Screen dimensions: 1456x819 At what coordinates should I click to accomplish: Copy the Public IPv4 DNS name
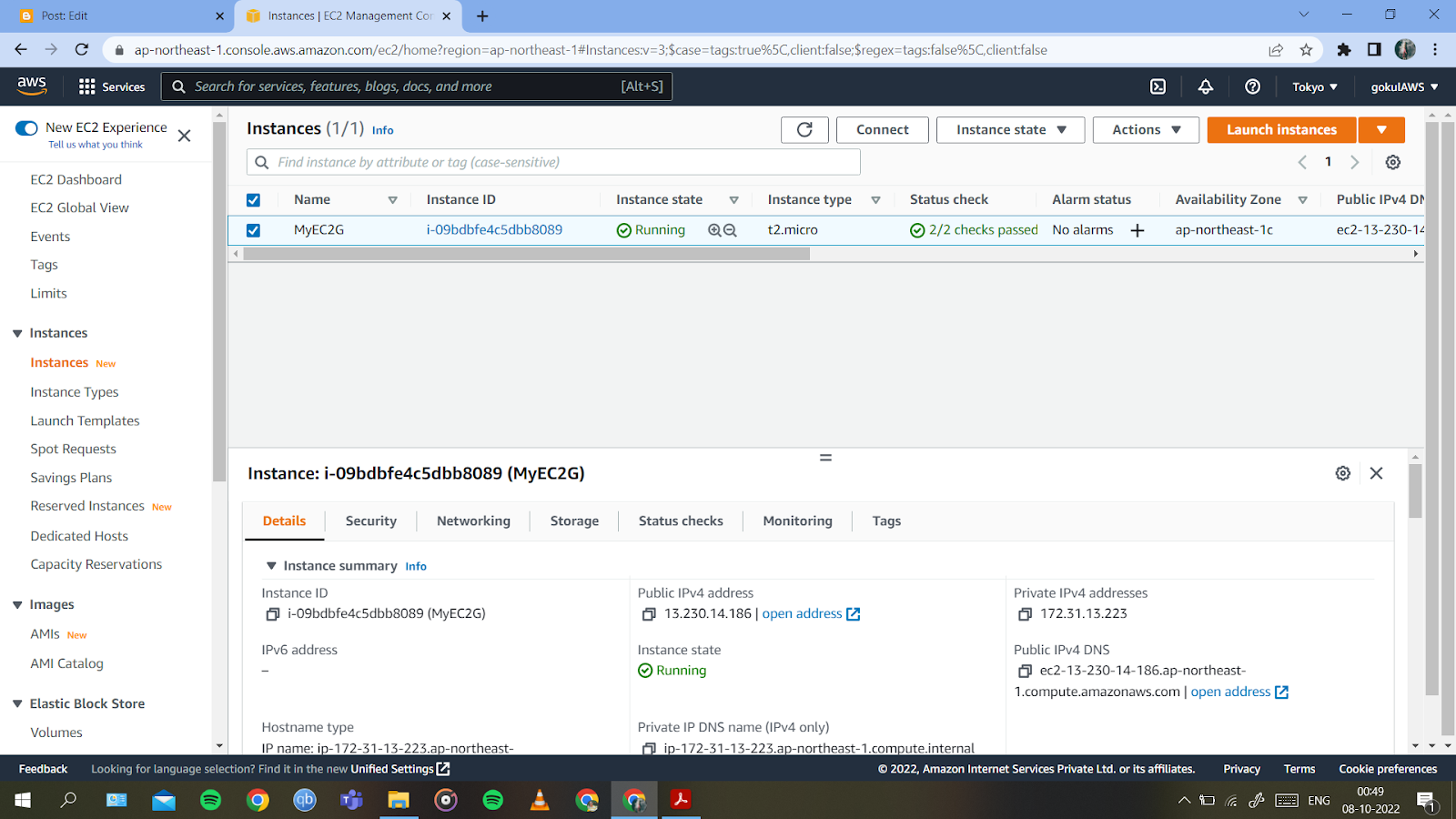click(1025, 671)
